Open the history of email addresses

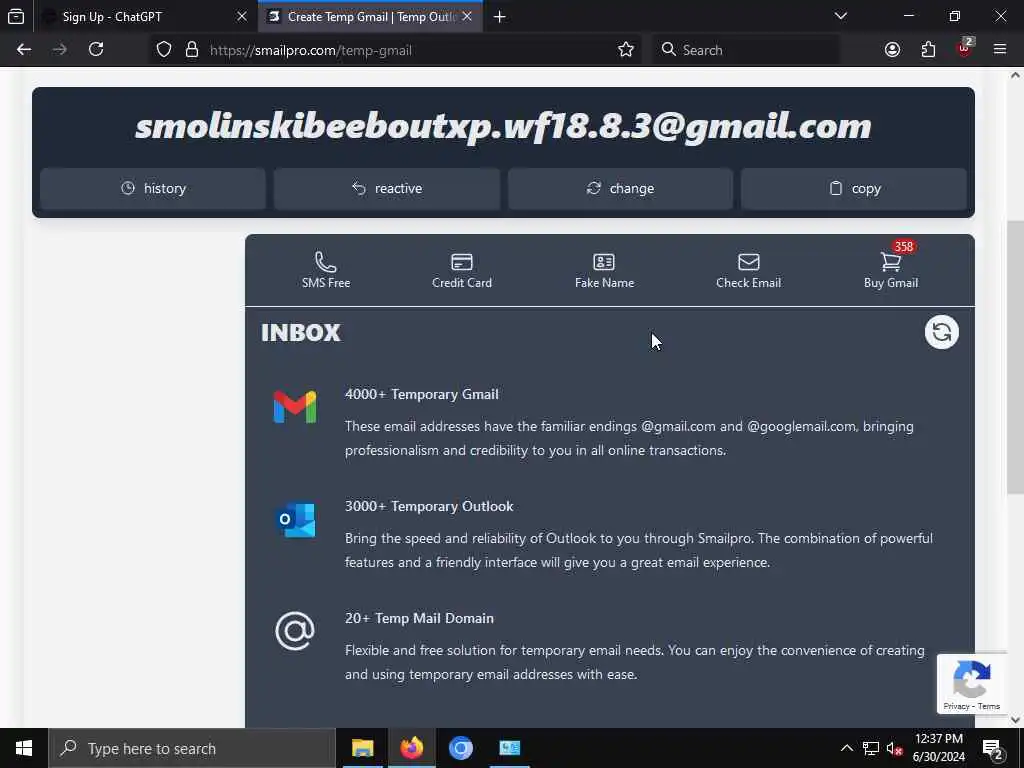point(153,189)
